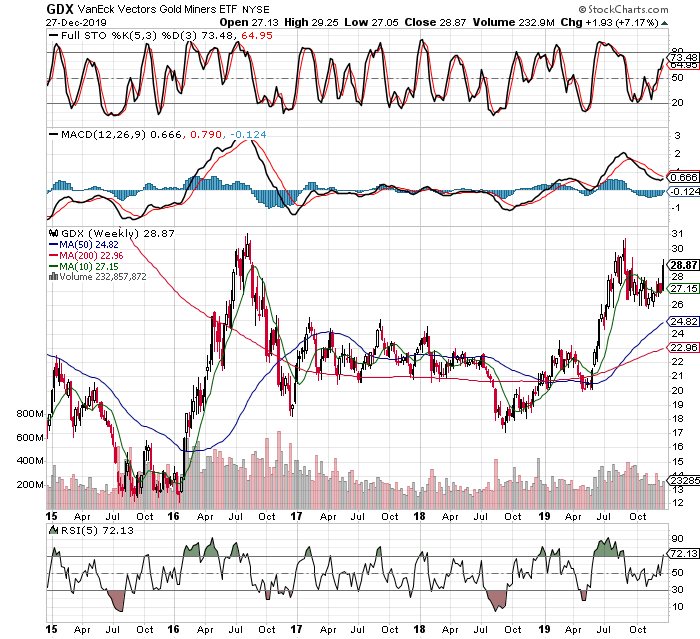
Task: Click the green 27.15 tag on the right axis
Action: pyautogui.click(x=683, y=289)
